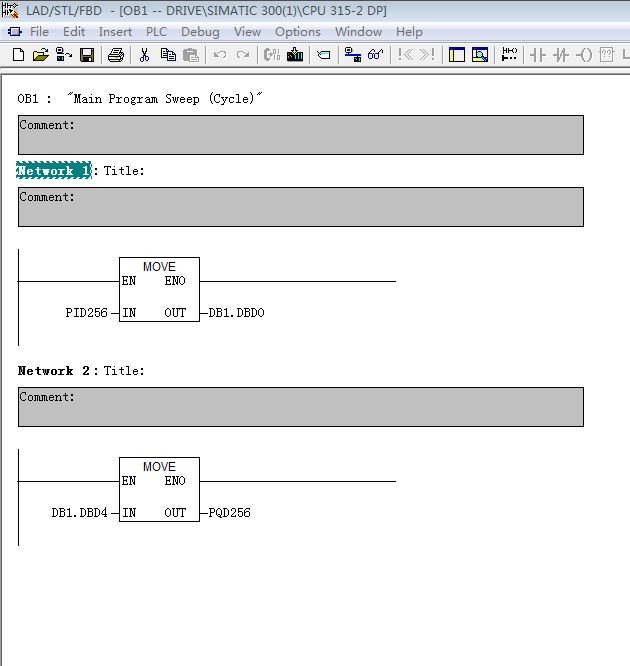
Task: Open the PLC menu
Action: (x=156, y=32)
